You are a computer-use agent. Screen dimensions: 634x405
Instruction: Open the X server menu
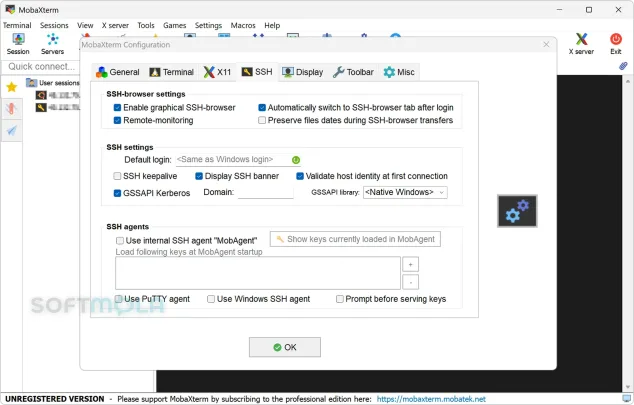115,25
